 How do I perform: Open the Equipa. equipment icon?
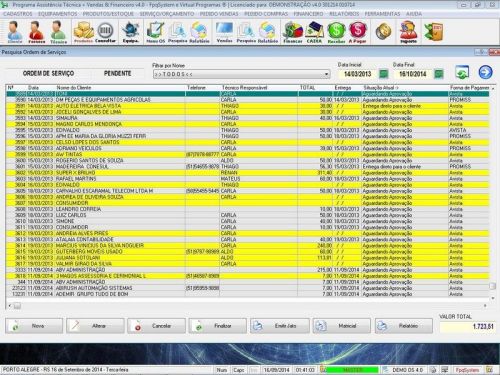(x=130, y=32)
